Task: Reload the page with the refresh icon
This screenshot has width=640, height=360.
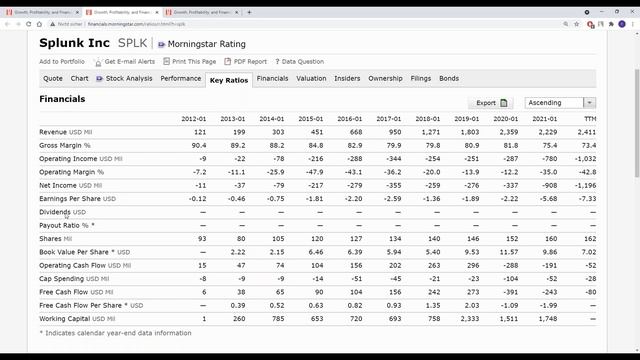Action: 29,24
